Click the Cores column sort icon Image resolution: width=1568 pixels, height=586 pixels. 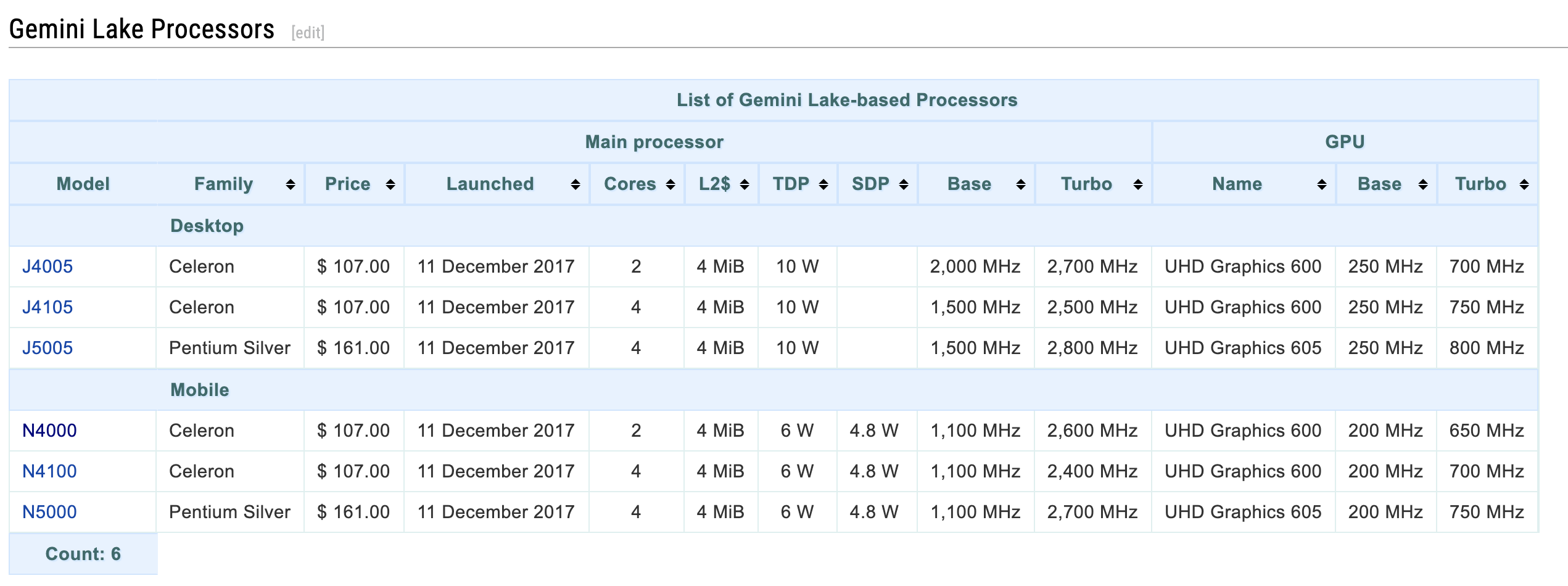[671, 184]
